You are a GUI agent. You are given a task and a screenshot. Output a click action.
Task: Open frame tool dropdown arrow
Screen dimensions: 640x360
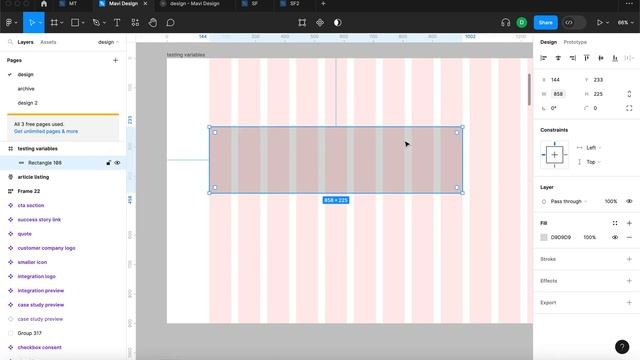[x=62, y=23]
